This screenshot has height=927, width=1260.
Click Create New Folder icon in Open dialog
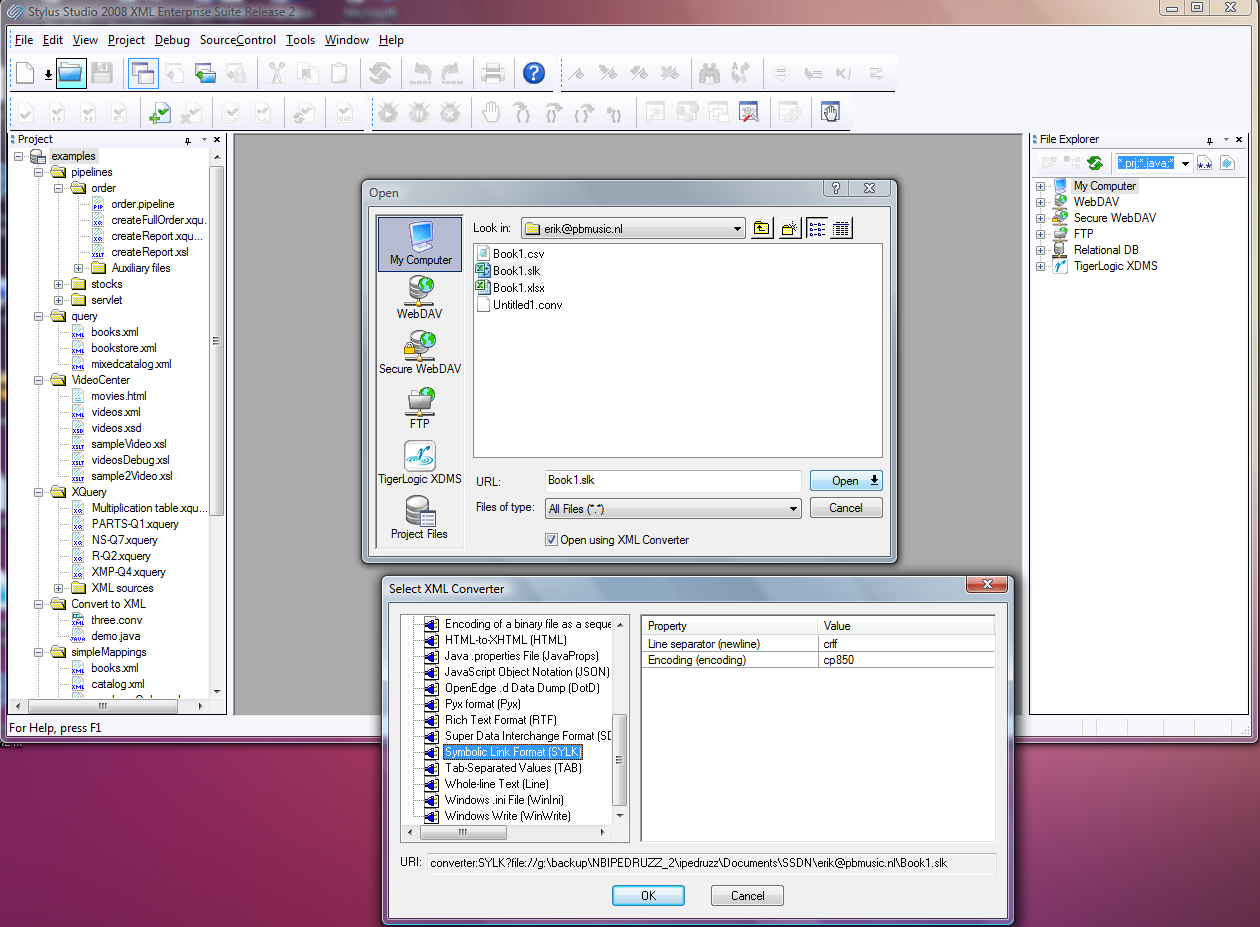(x=789, y=229)
